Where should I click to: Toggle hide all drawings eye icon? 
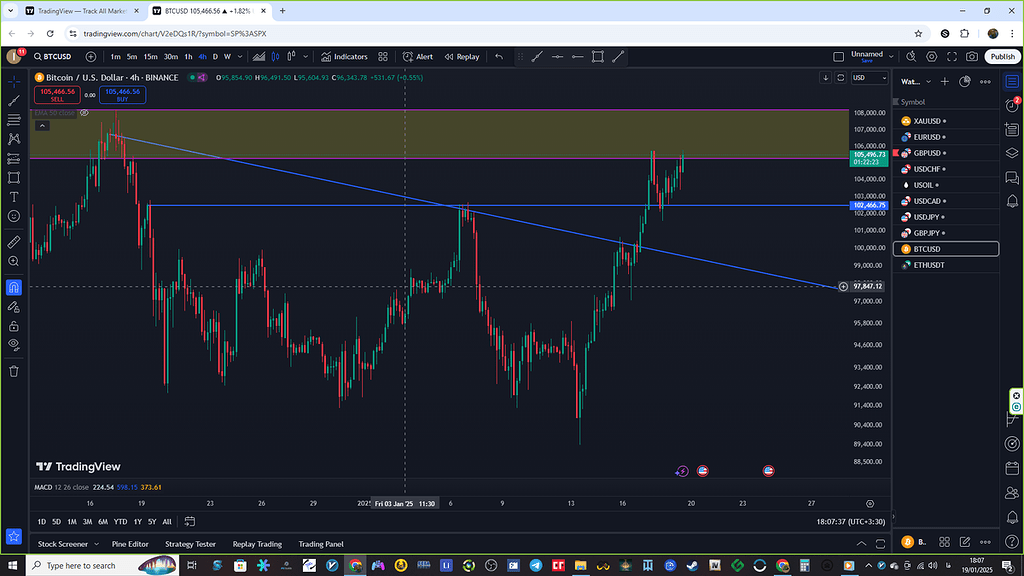click(x=14, y=345)
